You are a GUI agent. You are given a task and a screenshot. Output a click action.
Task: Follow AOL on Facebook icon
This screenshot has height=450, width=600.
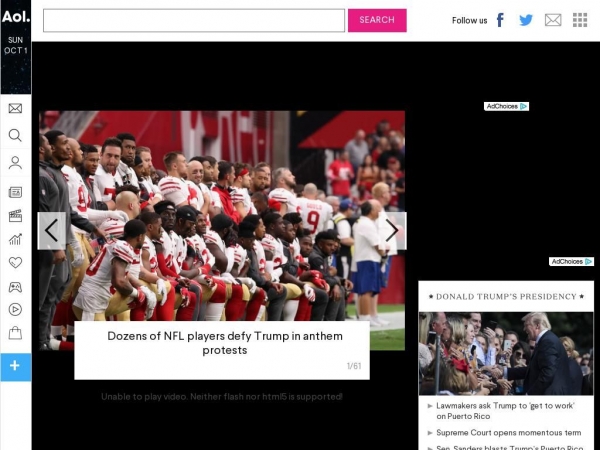[500, 20]
